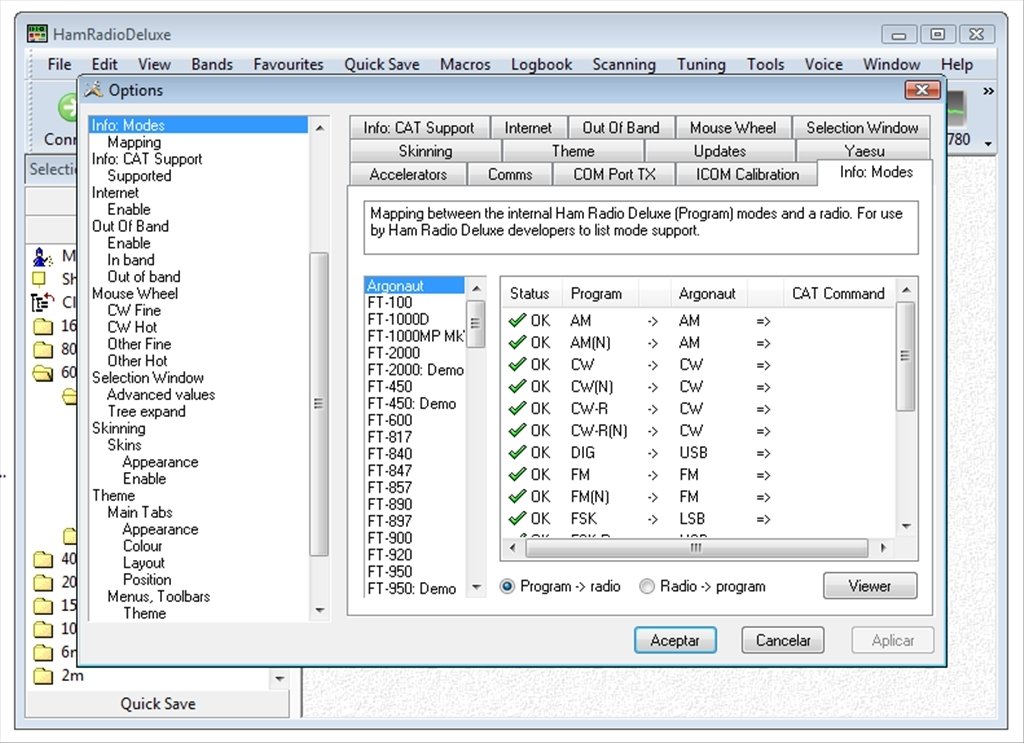Click the Options dialog tools icon
Image resolution: width=1024 pixels, height=743 pixels.
pyautogui.click(x=94, y=89)
